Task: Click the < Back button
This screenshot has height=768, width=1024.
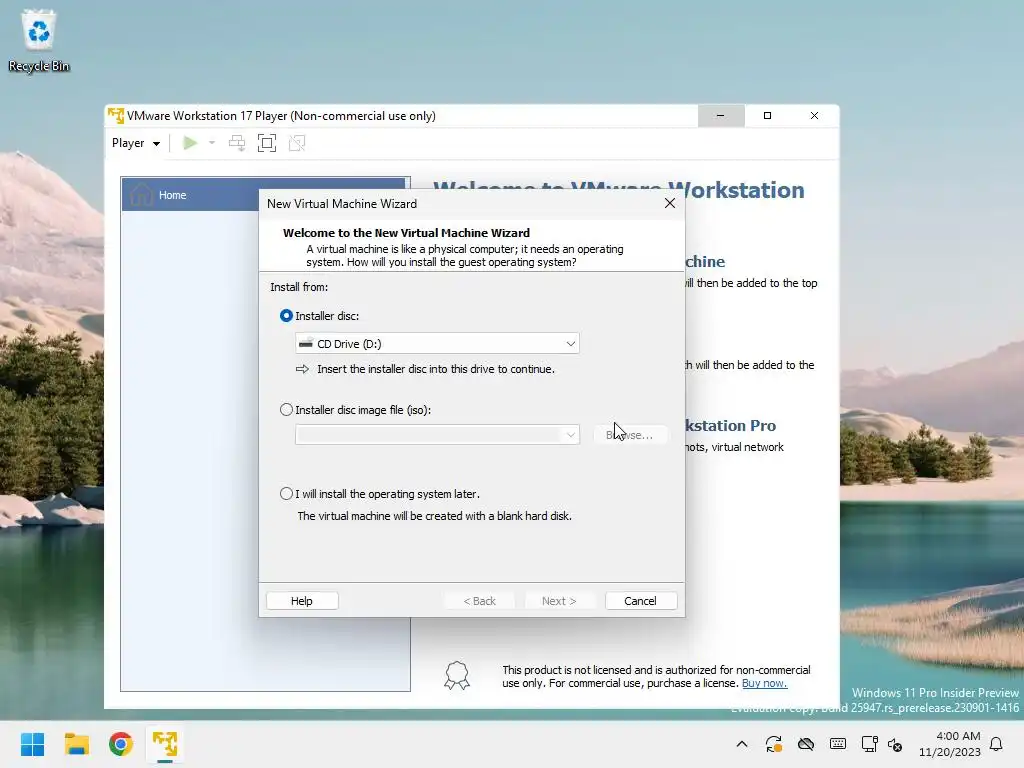Action: click(479, 601)
